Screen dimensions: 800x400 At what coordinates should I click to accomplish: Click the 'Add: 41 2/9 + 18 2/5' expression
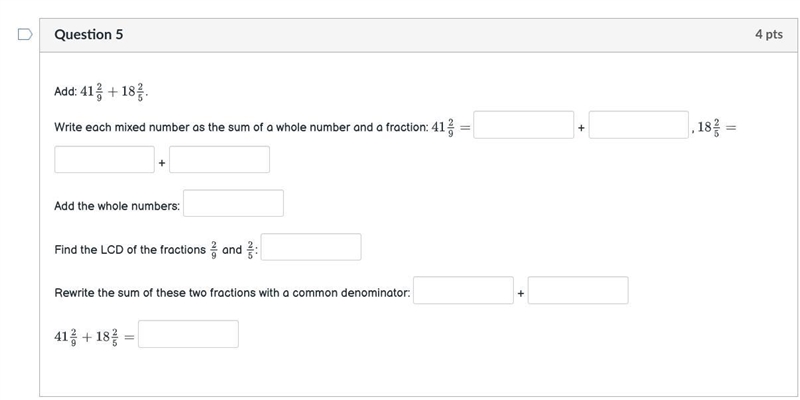pos(101,92)
